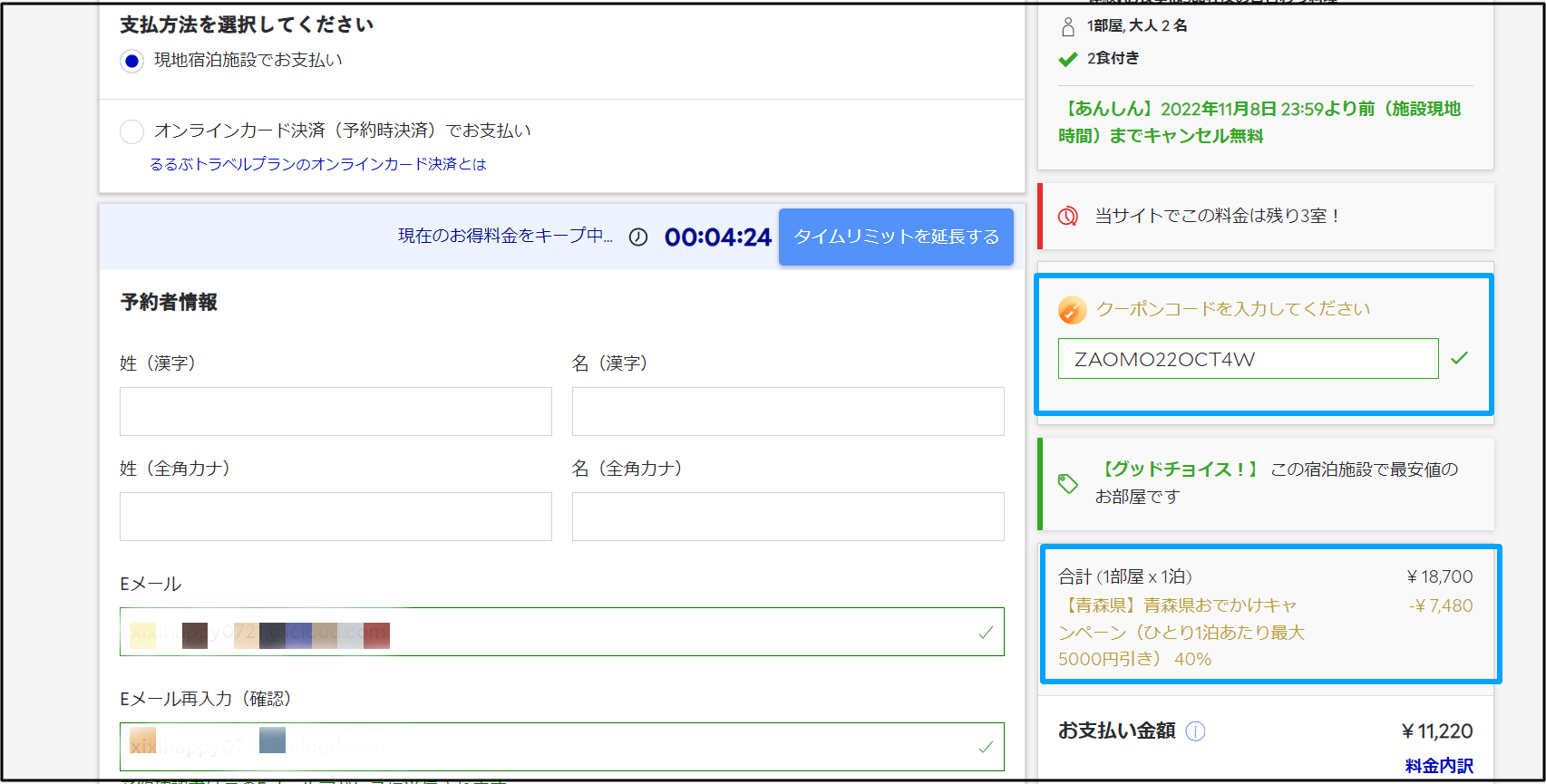Image resolution: width=1546 pixels, height=784 pixels.
Task: Focus the 名（全角カナ） text box
Action: tap(787, 517)
